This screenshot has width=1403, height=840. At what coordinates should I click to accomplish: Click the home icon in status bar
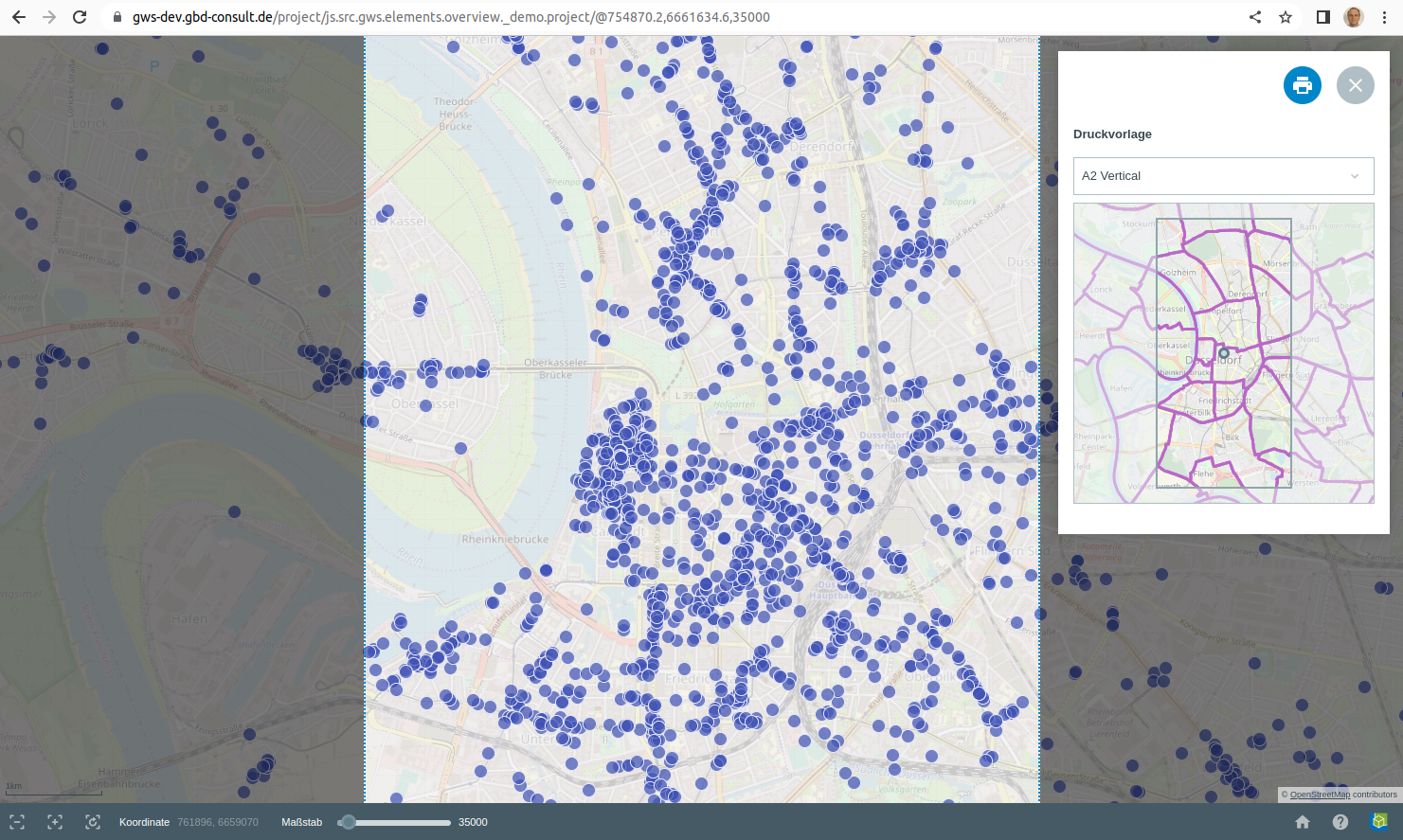coord(1303,822)
